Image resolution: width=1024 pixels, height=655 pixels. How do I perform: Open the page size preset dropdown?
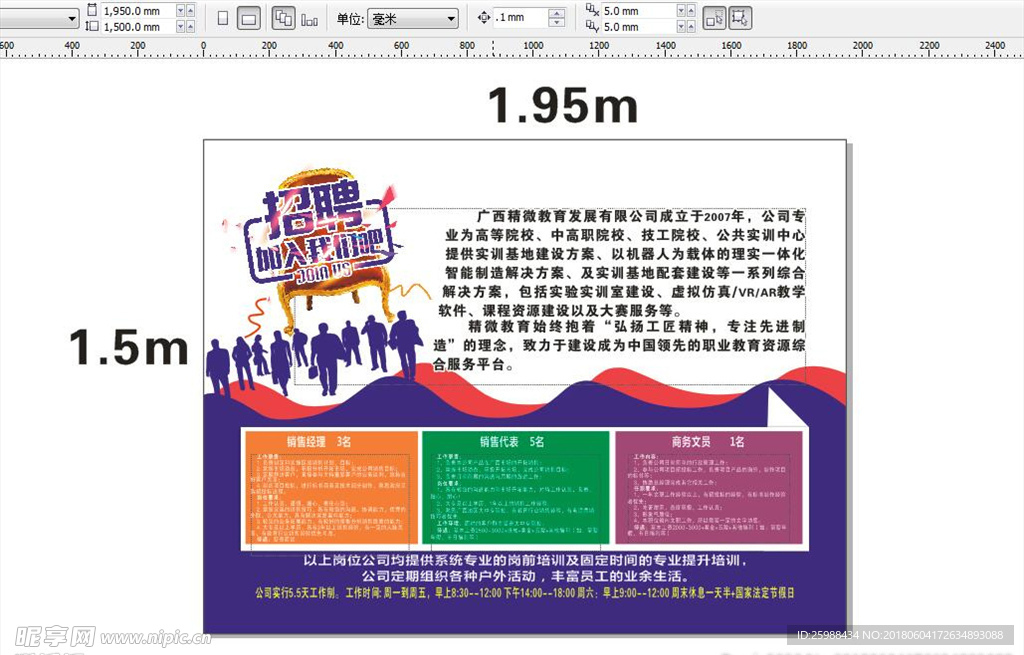[x=40, y=19]
